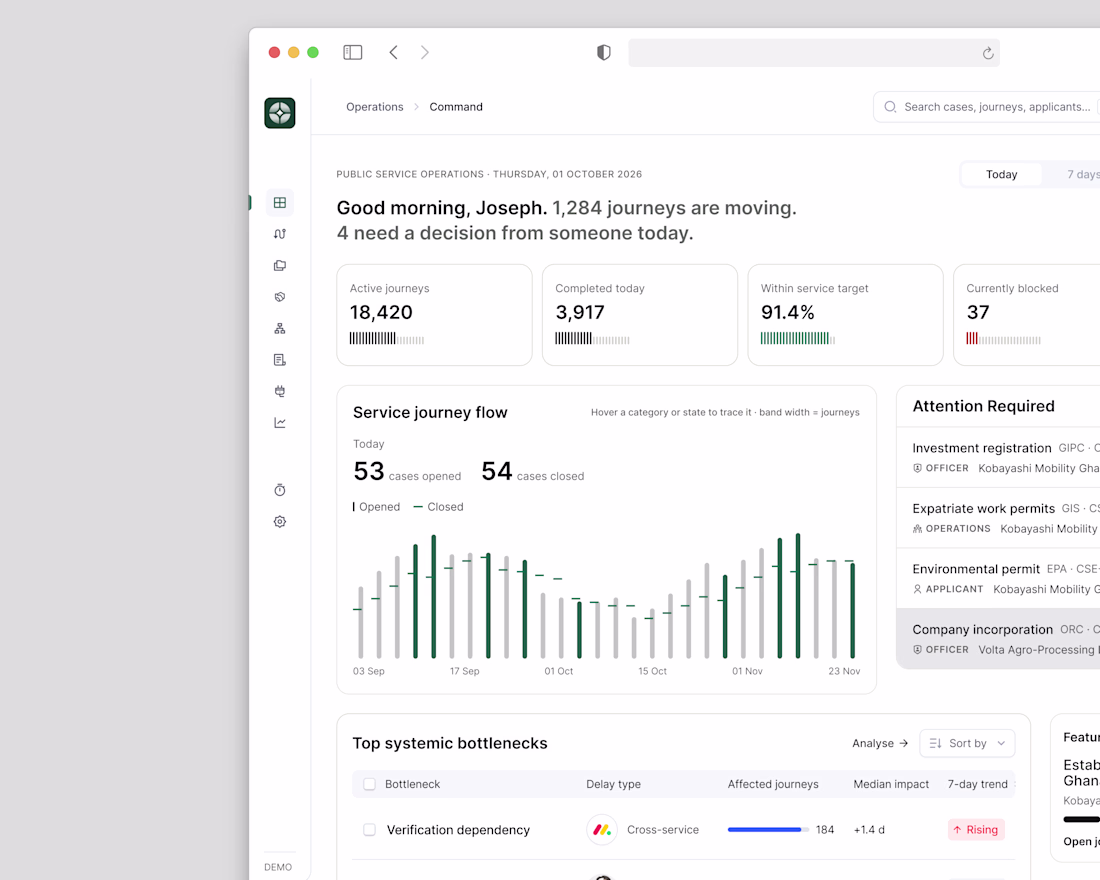Screen dimensions: 1100x880
Task: Go forward with the browser forward arrow
Action: click(424, 53)
